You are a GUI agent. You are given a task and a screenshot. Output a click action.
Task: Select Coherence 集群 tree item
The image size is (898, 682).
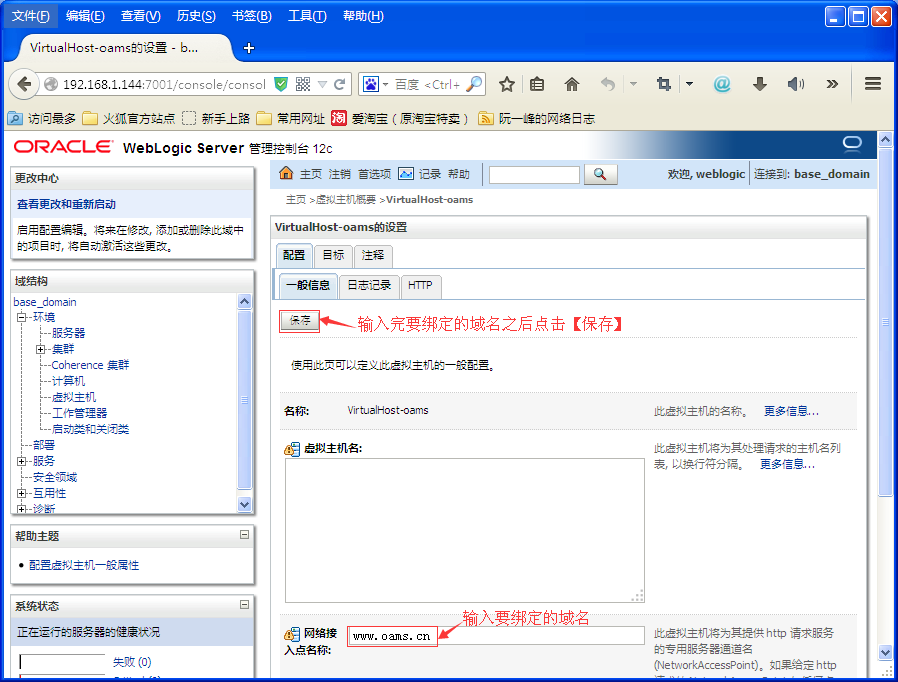[90, 365]
